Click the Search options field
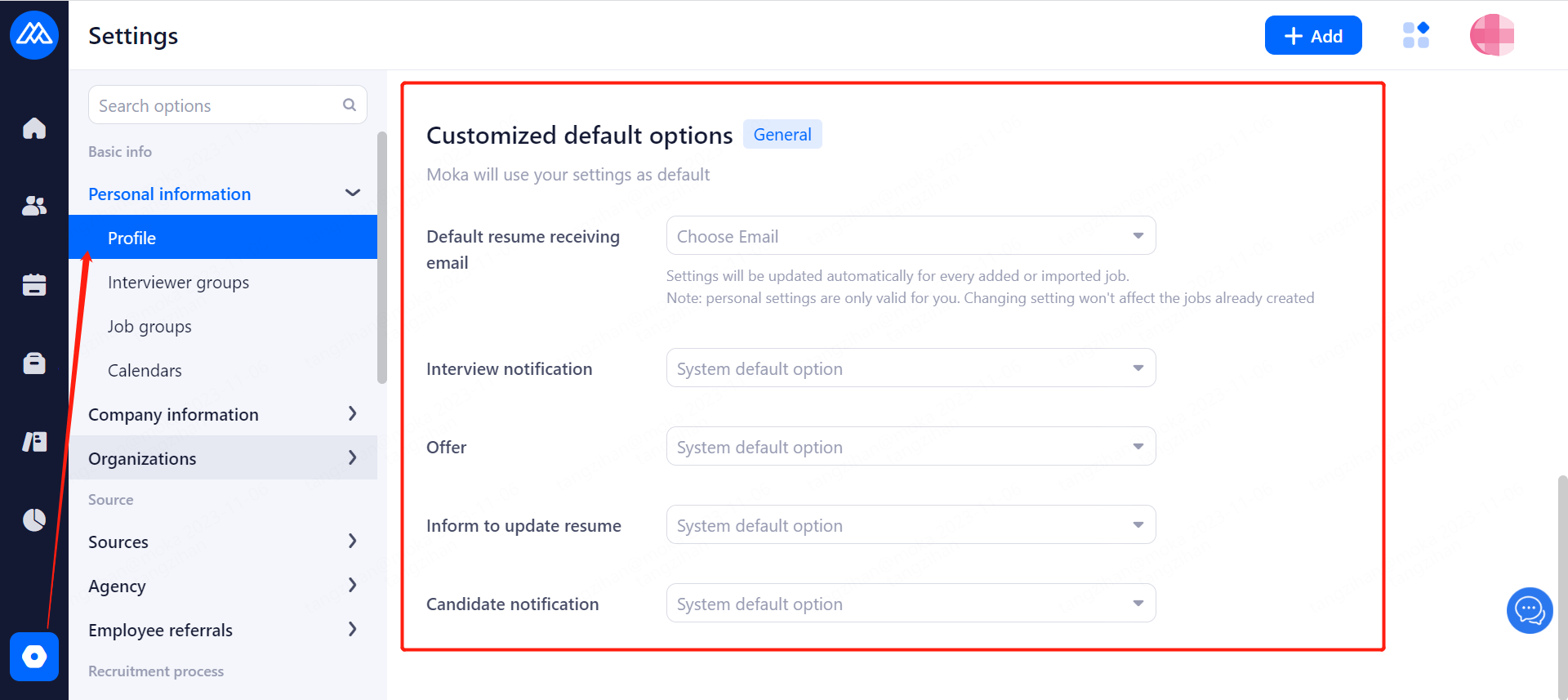 216,105
